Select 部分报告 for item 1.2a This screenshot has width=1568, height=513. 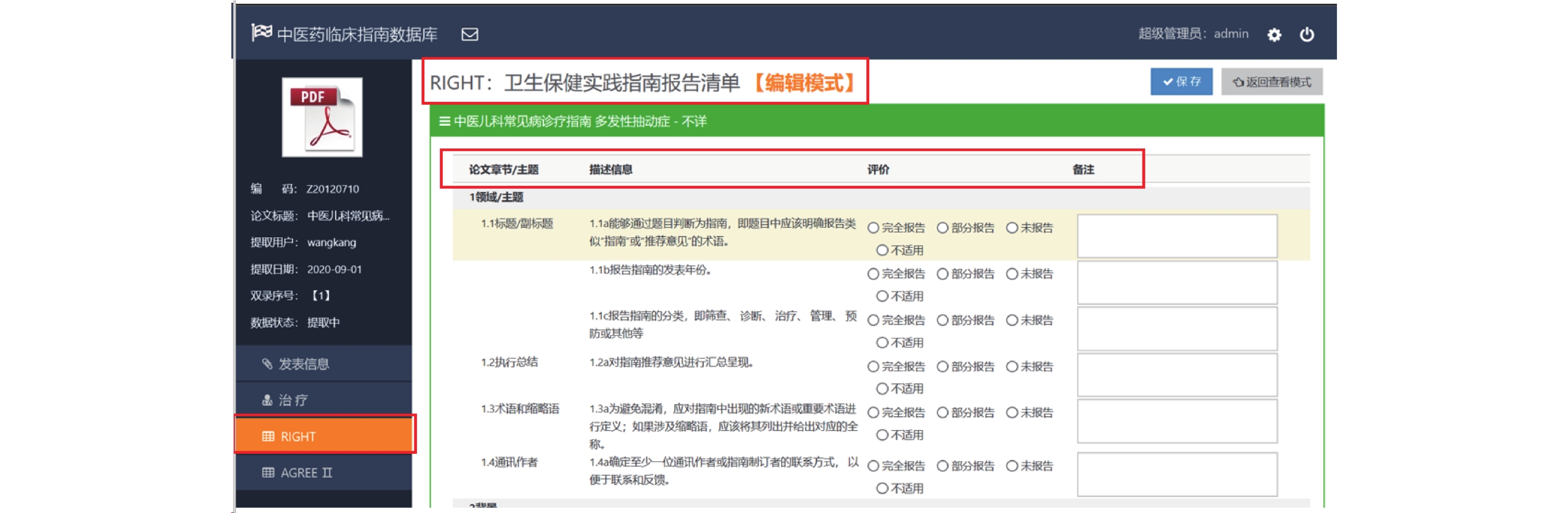point(942,366)
